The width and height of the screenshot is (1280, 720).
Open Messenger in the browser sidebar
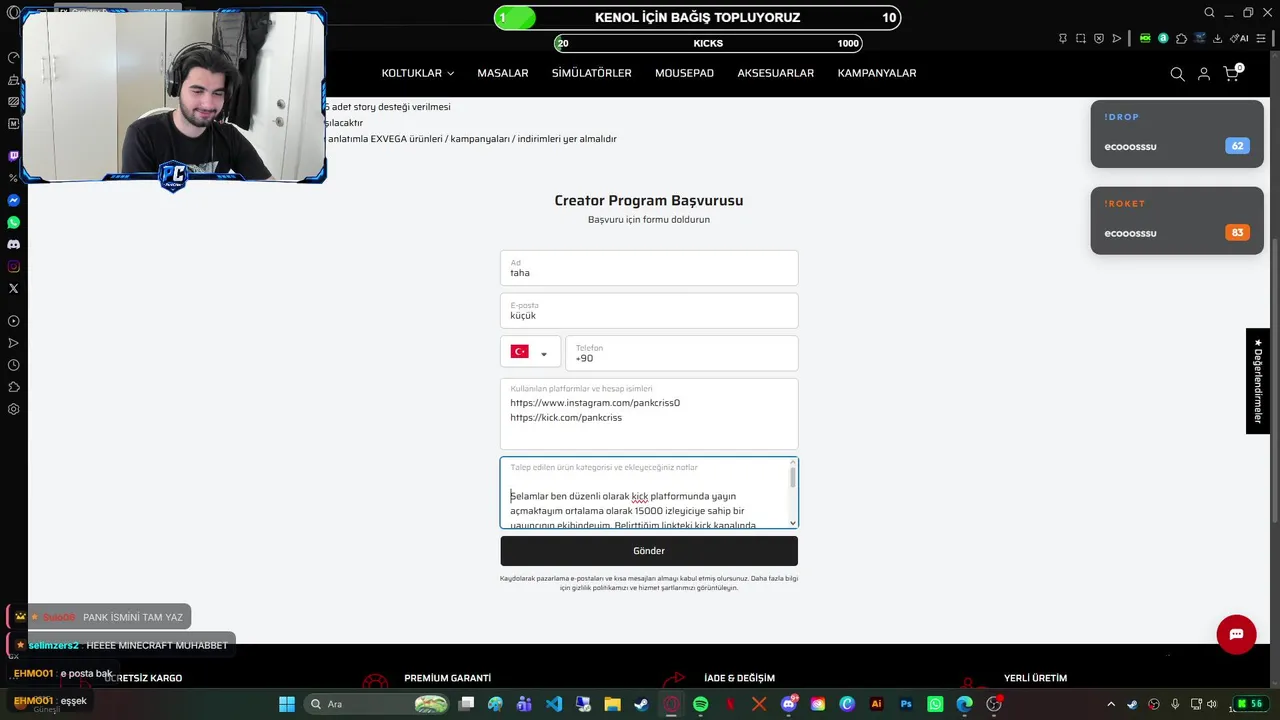tap(14, 200)
